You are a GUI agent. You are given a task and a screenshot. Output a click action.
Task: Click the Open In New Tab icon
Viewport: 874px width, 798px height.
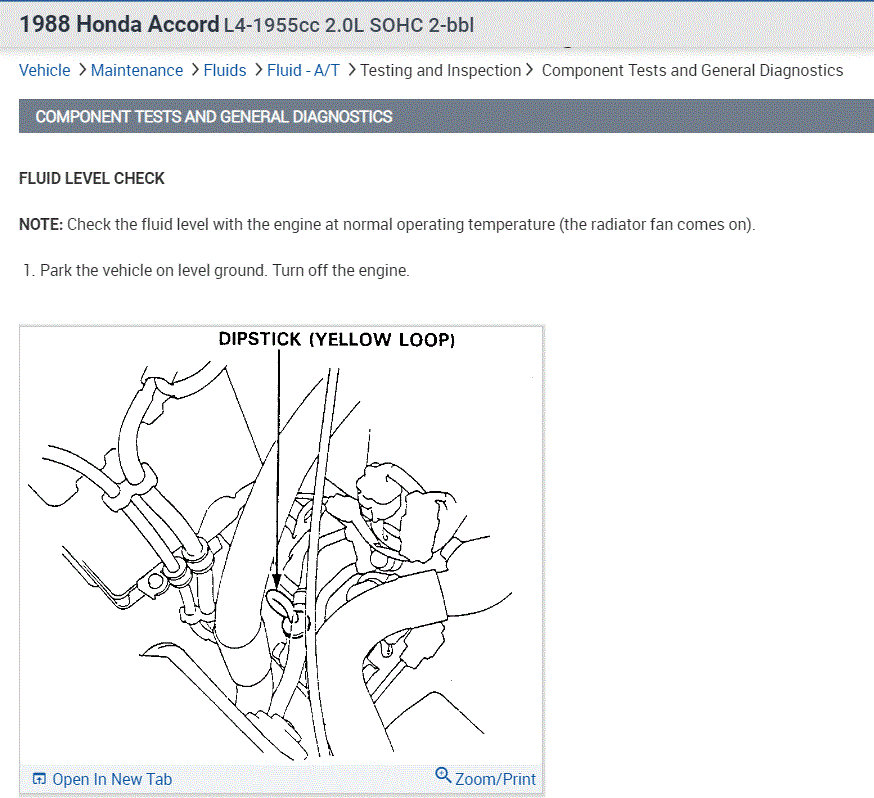(x=39, y=778)
